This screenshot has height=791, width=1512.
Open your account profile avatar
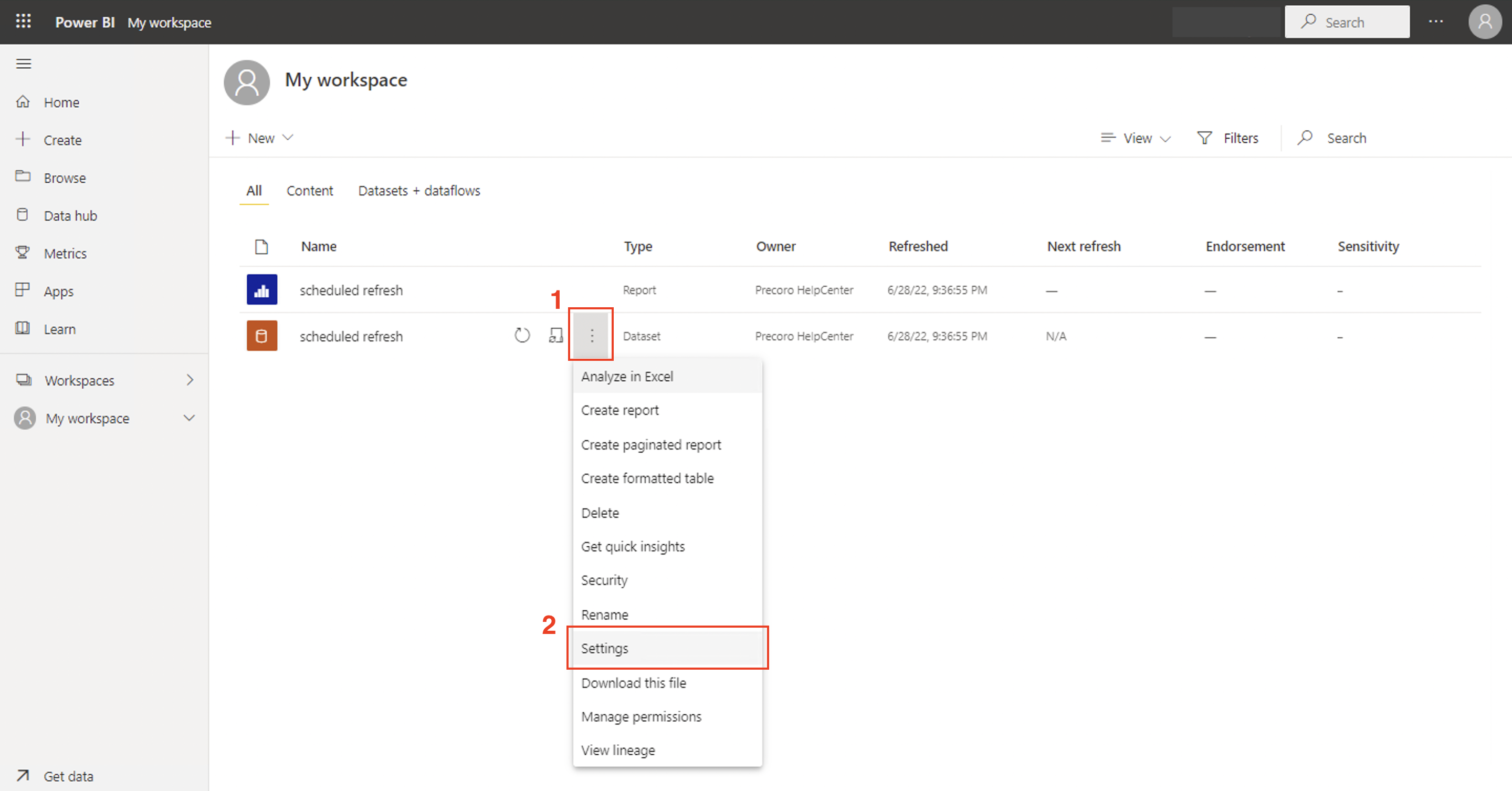[x=1485, y=22]
